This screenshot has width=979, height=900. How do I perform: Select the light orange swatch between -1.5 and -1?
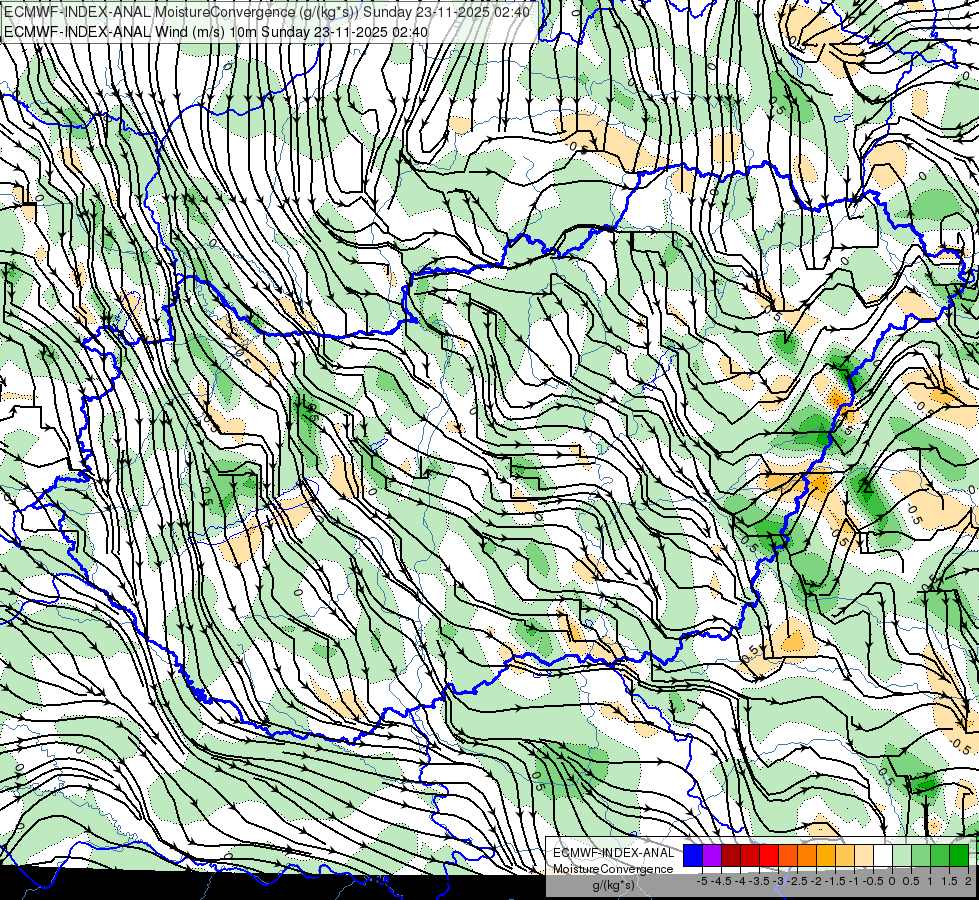click(845, 856)
